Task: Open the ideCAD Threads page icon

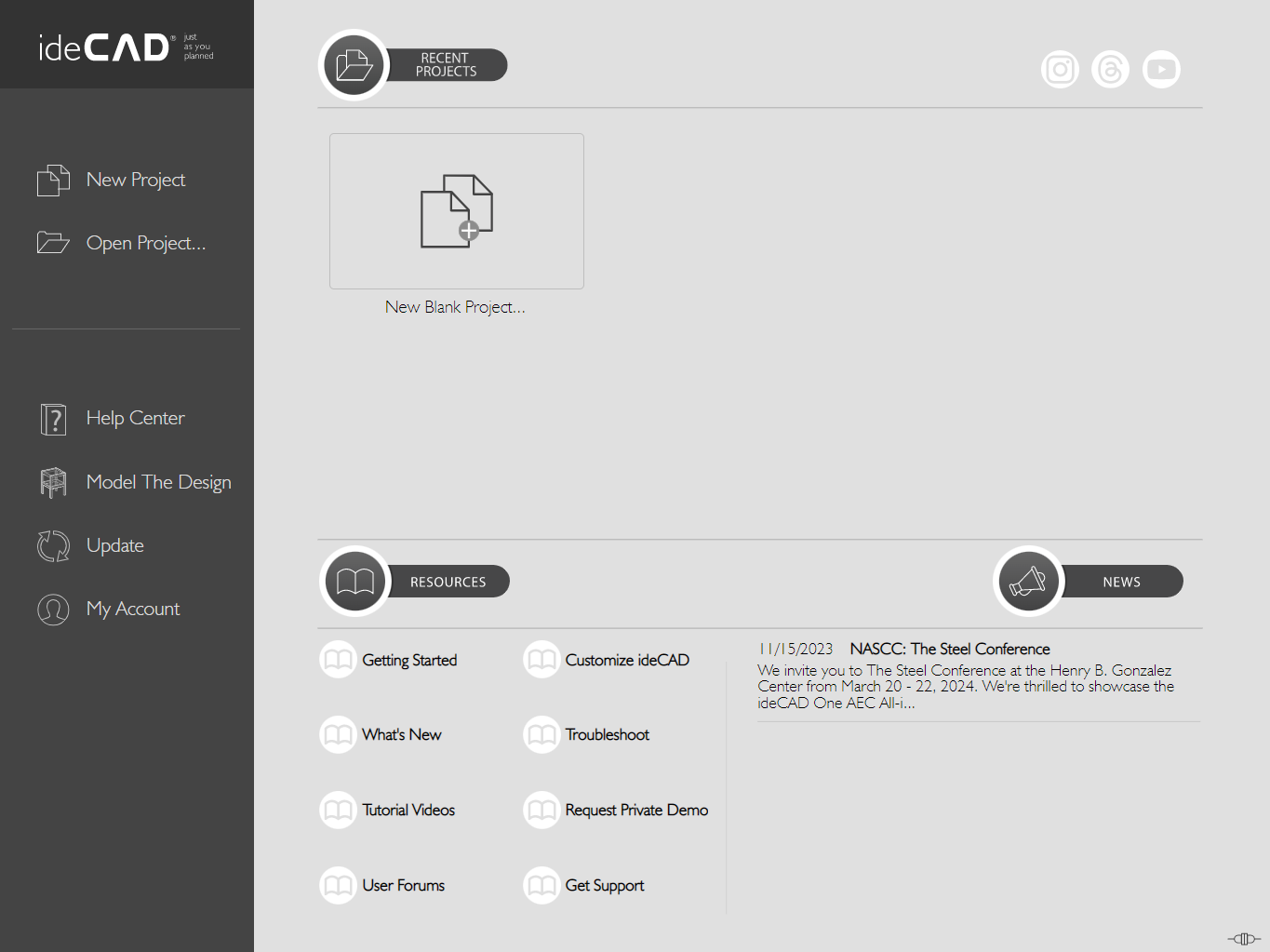Action: tap(1110, 69)
